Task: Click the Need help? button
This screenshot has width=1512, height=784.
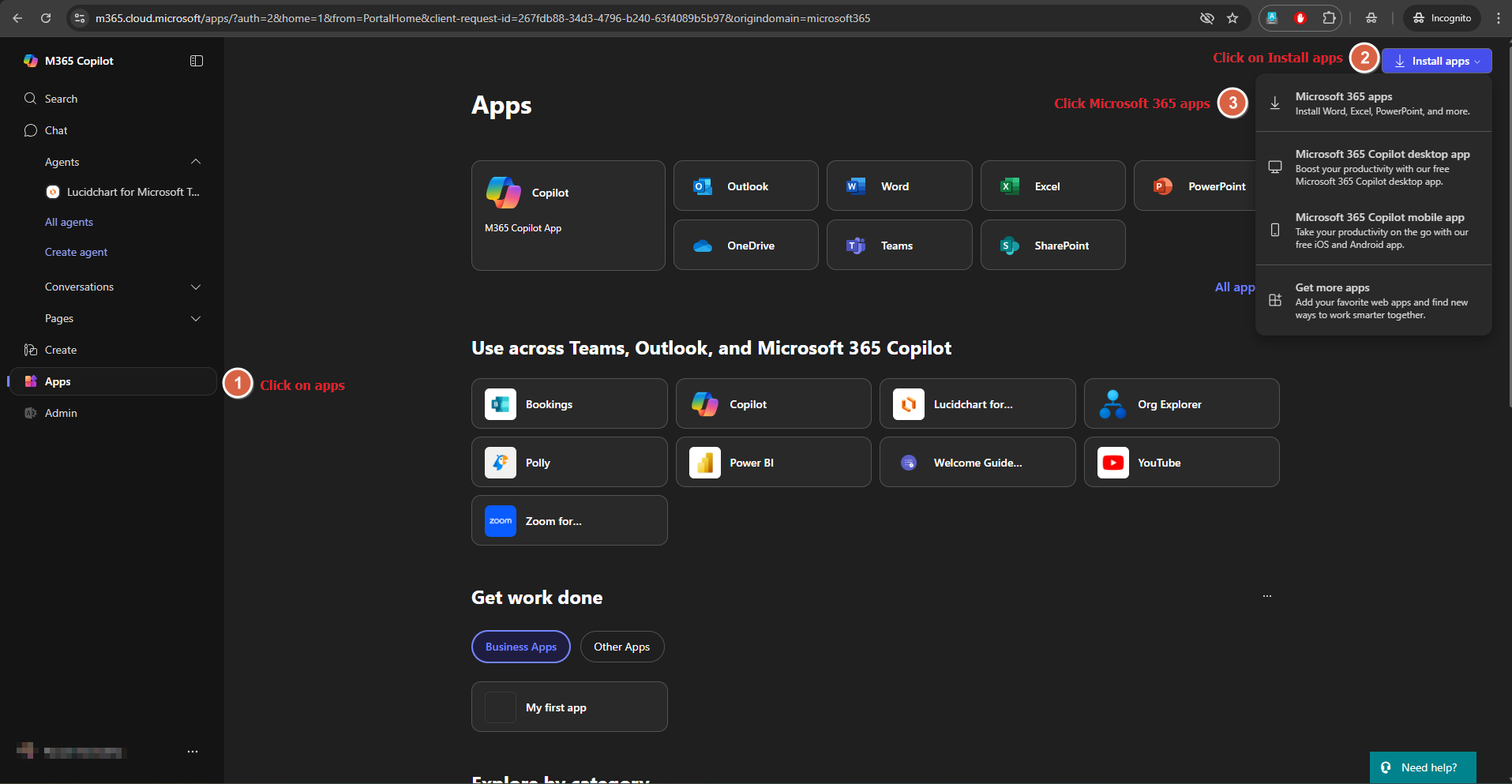Action: (x=1423, y=767)
